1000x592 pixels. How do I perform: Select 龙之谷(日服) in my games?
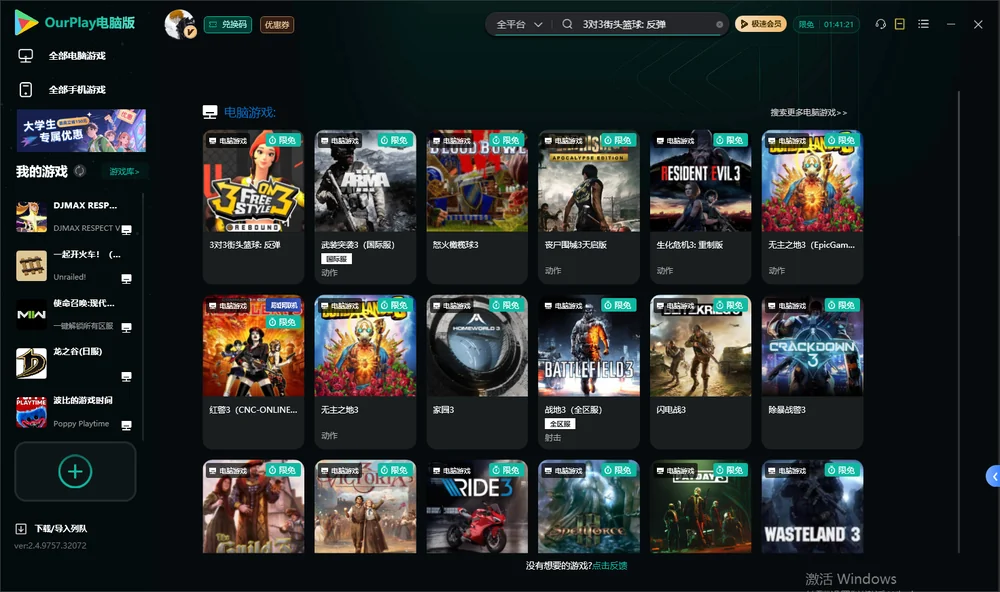coord(75,364)
